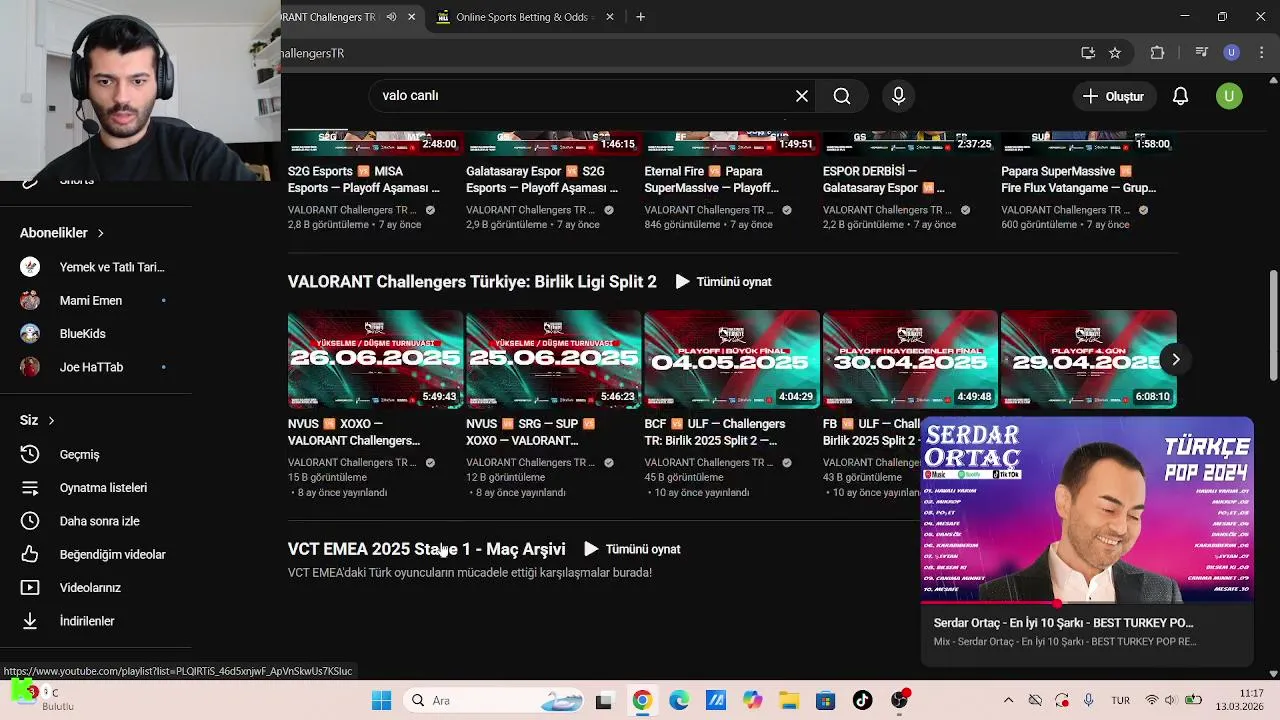Screen dimensions: 1280x720
Task: Play all of VCT EMEA 2025 Maç Arşivi
Action: coord(632,549)
